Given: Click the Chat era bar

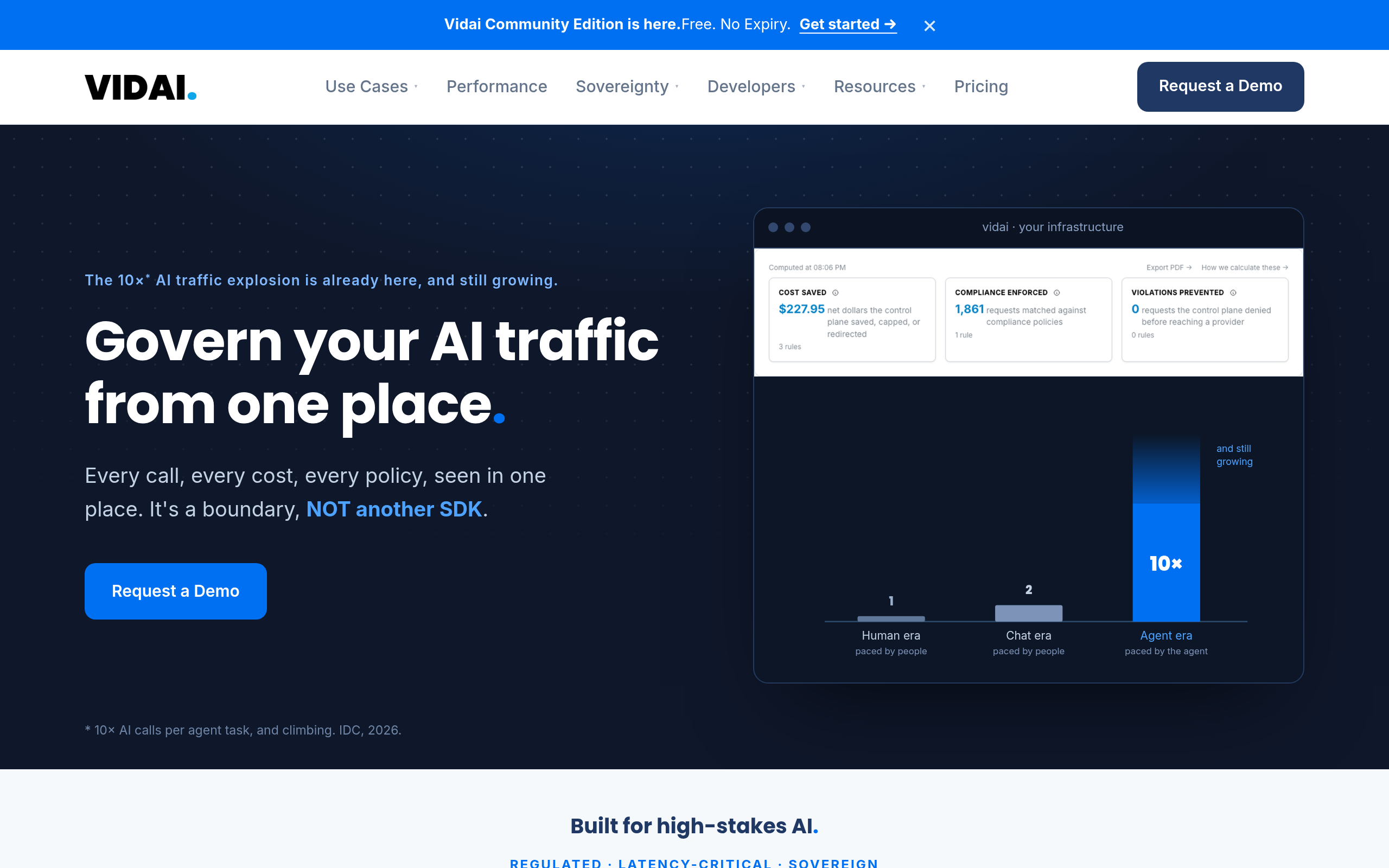Looking at the screenshot, I should pos(1028,613).
